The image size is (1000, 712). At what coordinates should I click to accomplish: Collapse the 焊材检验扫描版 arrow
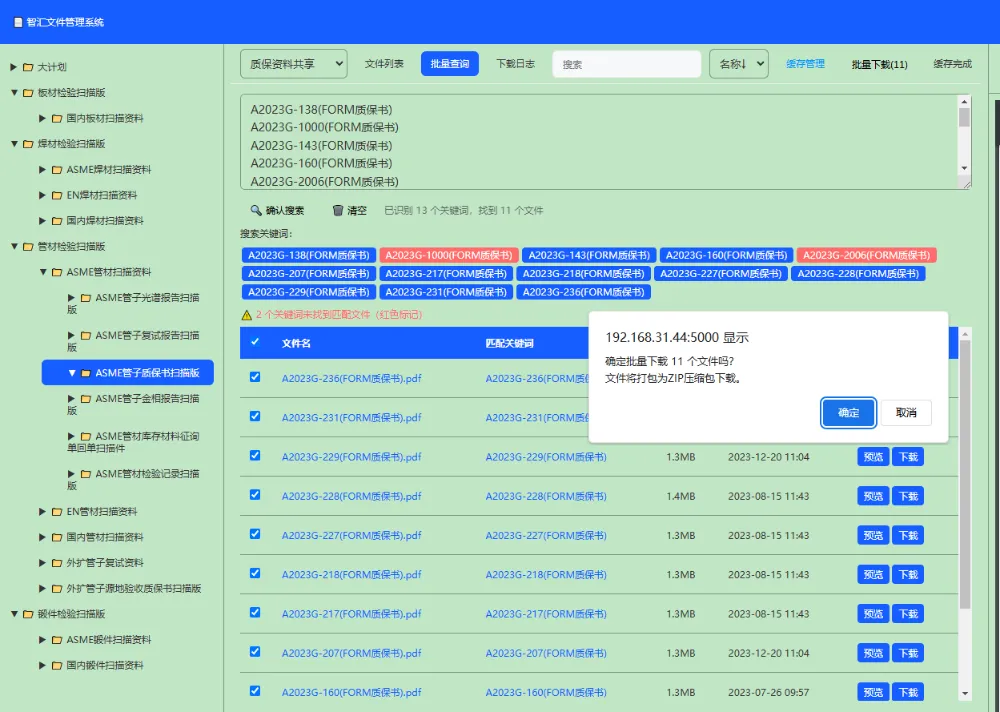click(13, 144)
